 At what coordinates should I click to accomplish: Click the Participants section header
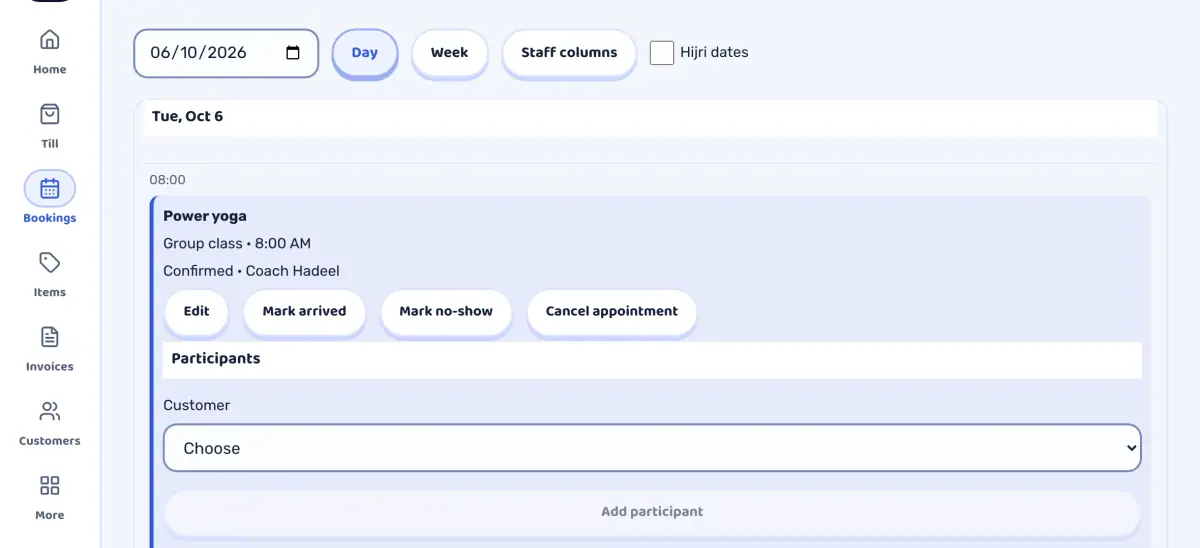[652, 360]
